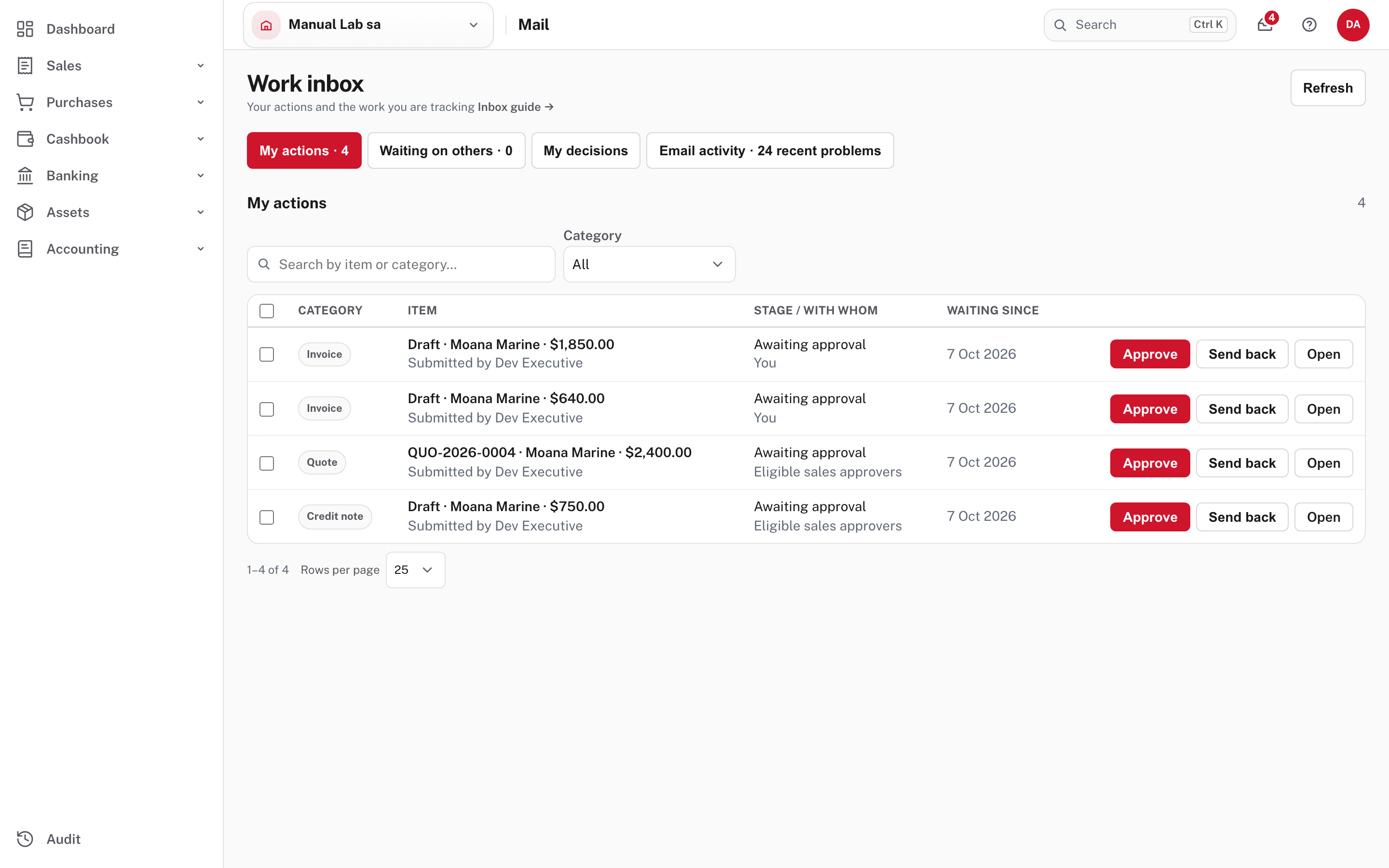The height and width of the screenshot is (868, 1389).
Task: Click the Purchases cart icon
Action: click(x=25, y=102)
